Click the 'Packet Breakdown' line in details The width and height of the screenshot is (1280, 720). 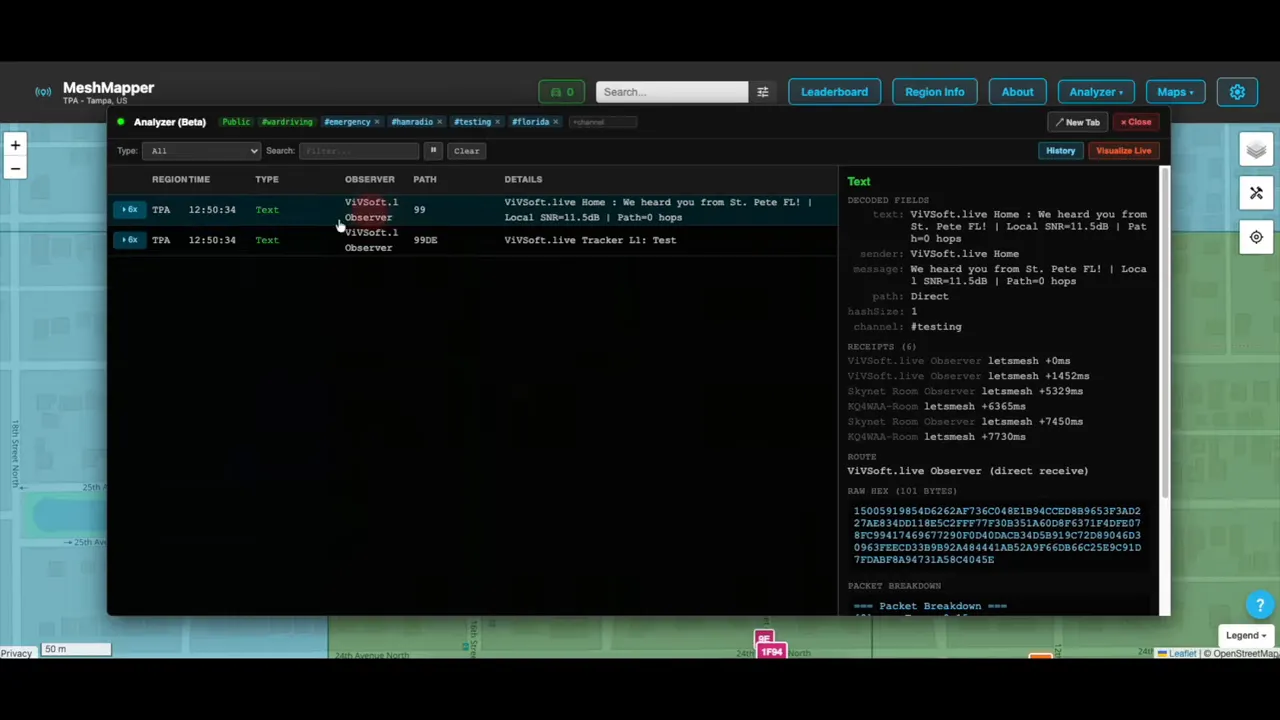coord(930,606)
